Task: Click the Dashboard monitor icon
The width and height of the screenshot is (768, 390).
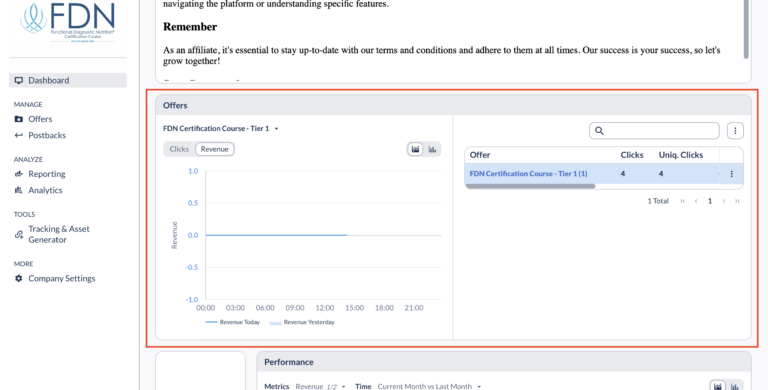Action: 19,80
